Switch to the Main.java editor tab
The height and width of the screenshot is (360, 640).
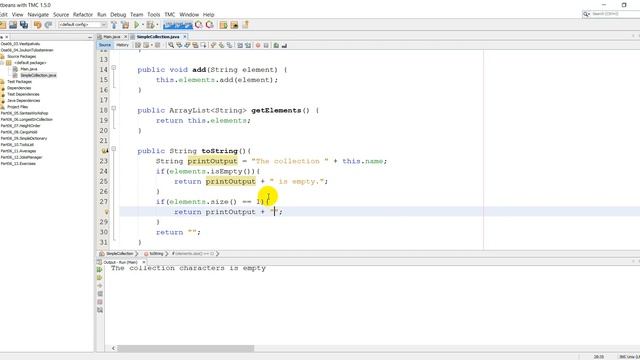click(x=111, y=37)
